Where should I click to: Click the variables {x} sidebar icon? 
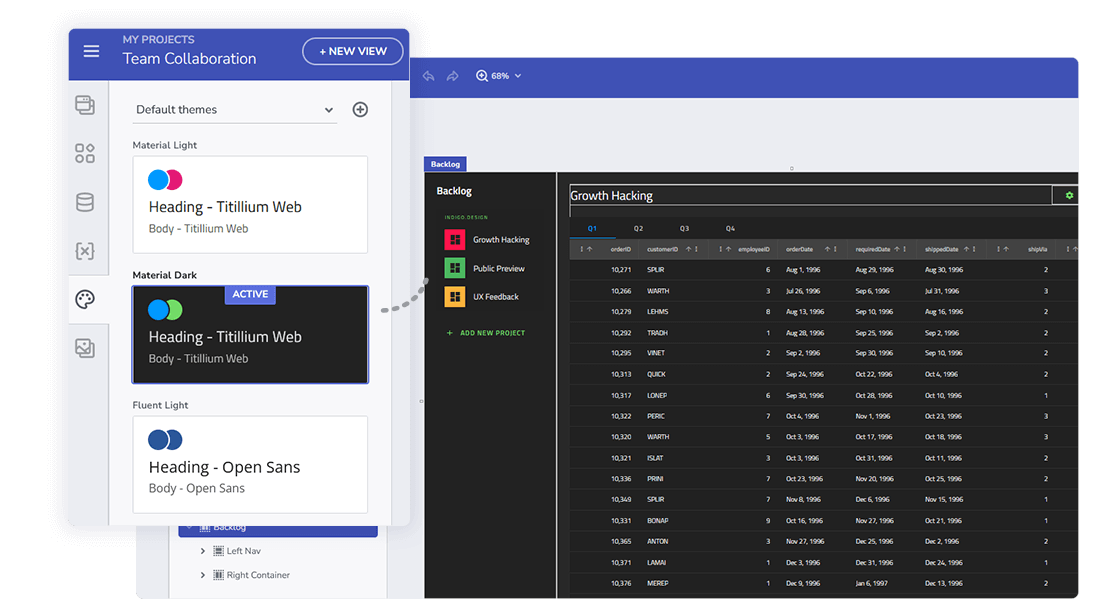[x=85, y=251]
